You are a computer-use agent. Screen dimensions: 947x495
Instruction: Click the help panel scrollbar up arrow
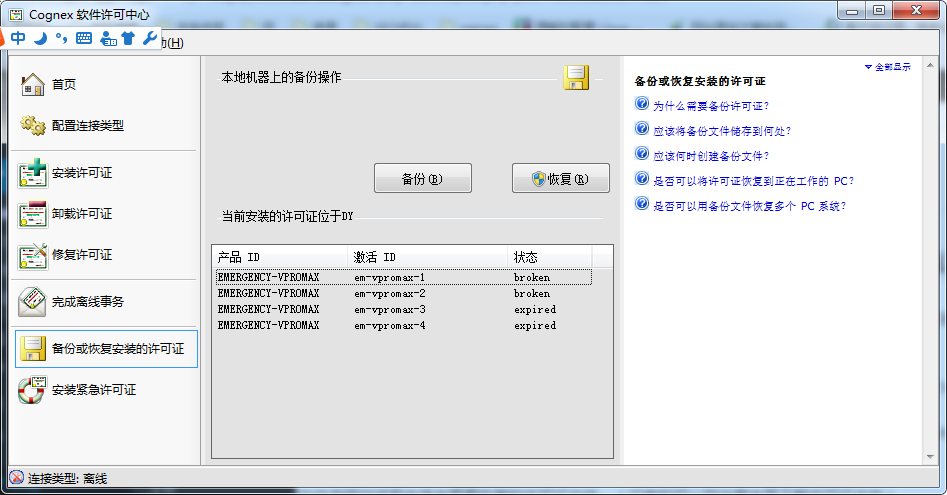(x=930, y=65)
